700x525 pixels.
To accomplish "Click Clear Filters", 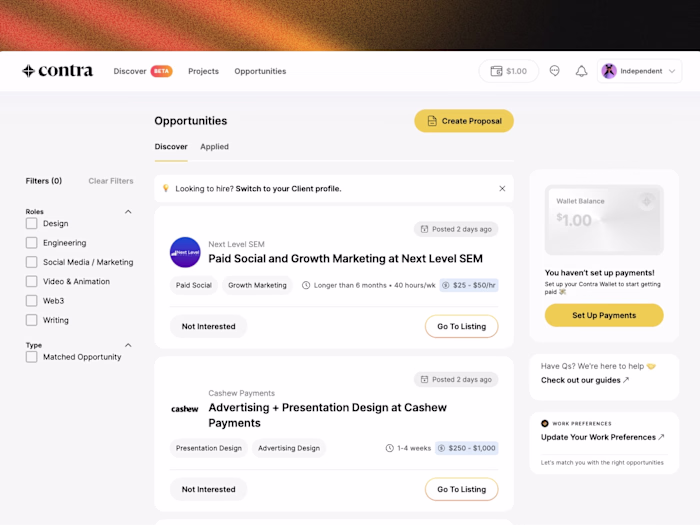I will coord(111,181).
